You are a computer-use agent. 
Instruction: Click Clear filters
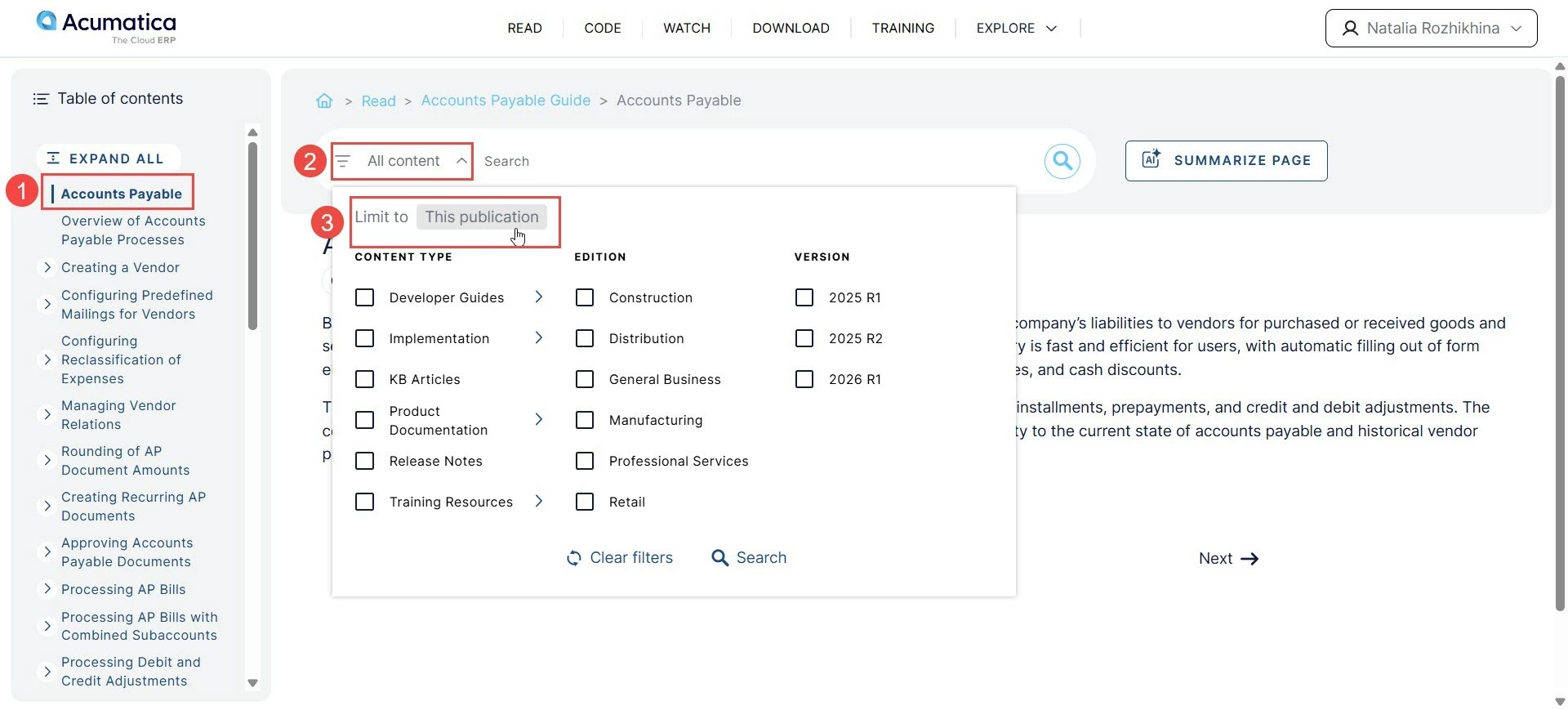pyautogui.click(x=620, y=558)
